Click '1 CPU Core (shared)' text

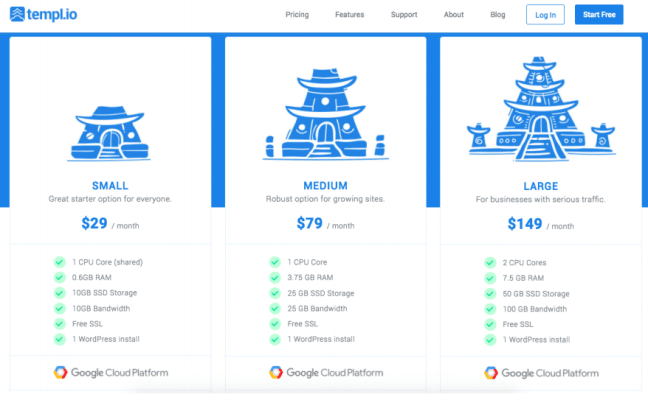(107, 262)
